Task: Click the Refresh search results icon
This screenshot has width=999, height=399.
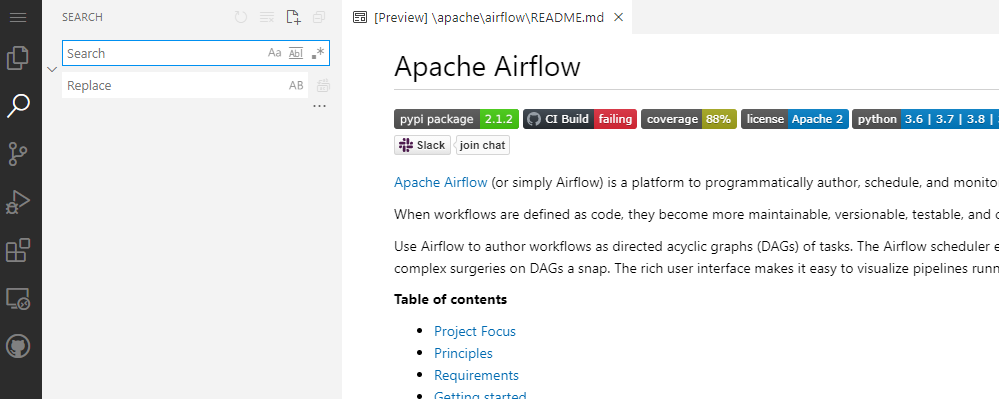Action: pyautogui.click(x=241, y=17)
